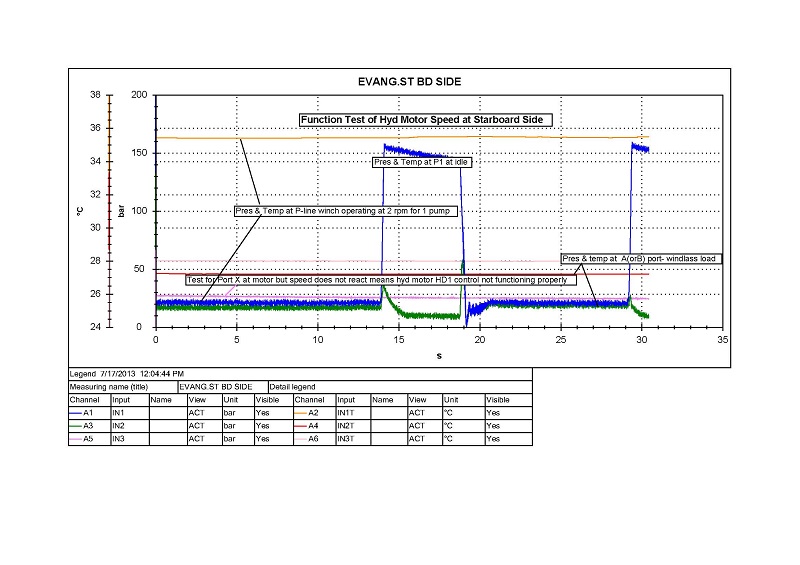The image size is (800, 565).
Task: Click the IN3 input cell for channel A5
Action: pyautogui.click(x=128, y=438)
